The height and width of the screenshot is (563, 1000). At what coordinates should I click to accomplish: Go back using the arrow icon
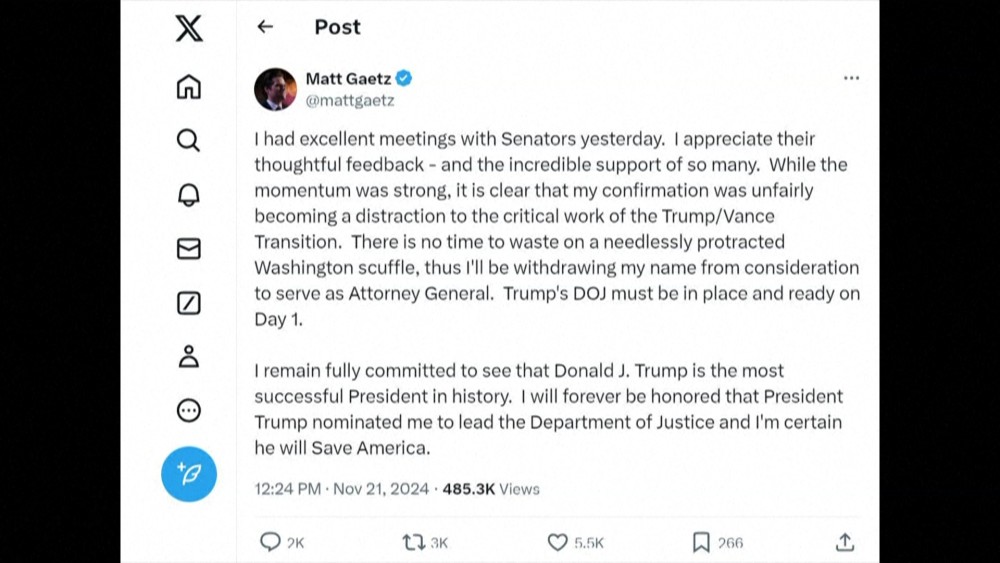(265, 27)
